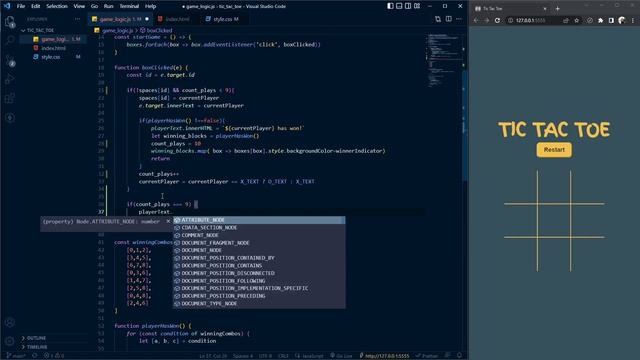This screenshot has height=360, width=640.
Task: Click JavaScript language mode in status bar
Action: [310, 356]
